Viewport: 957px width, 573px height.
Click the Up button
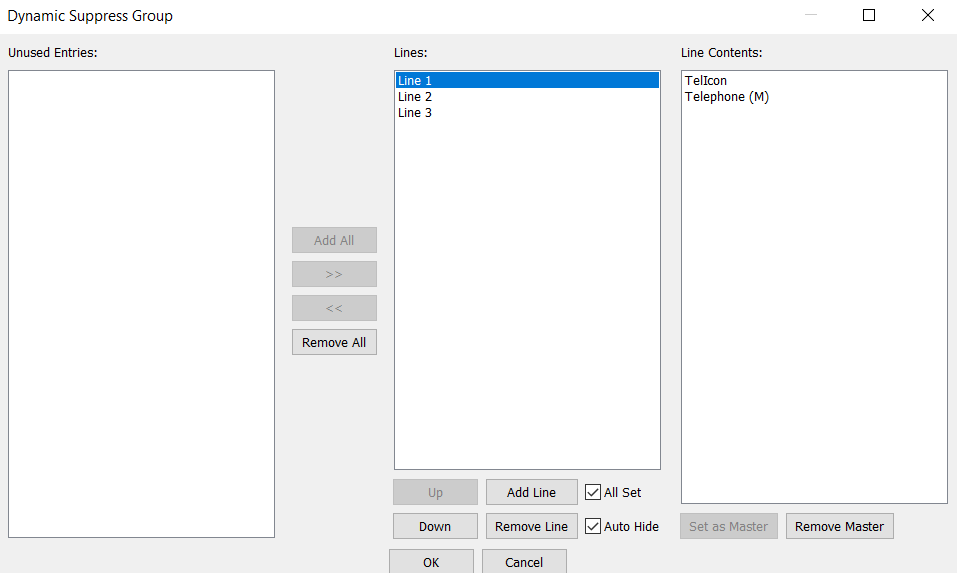click(435, 492)
